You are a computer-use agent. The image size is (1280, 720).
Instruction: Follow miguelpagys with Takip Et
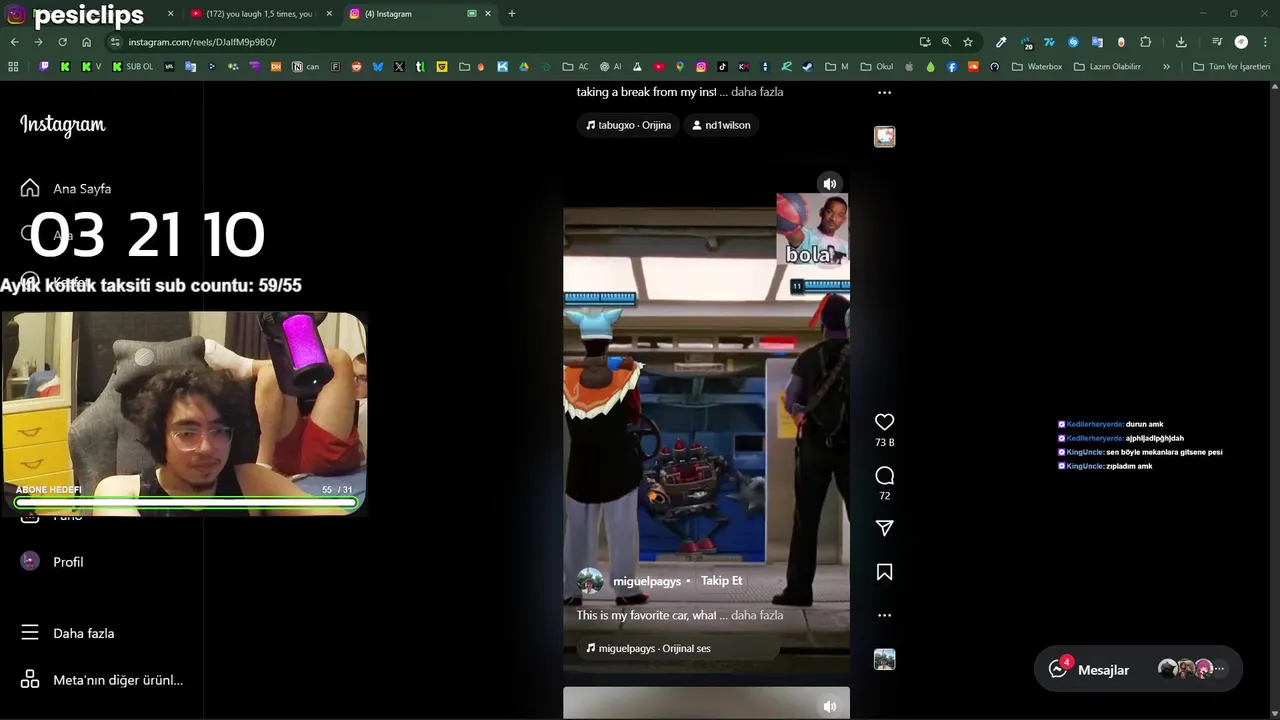click(721, 581)
